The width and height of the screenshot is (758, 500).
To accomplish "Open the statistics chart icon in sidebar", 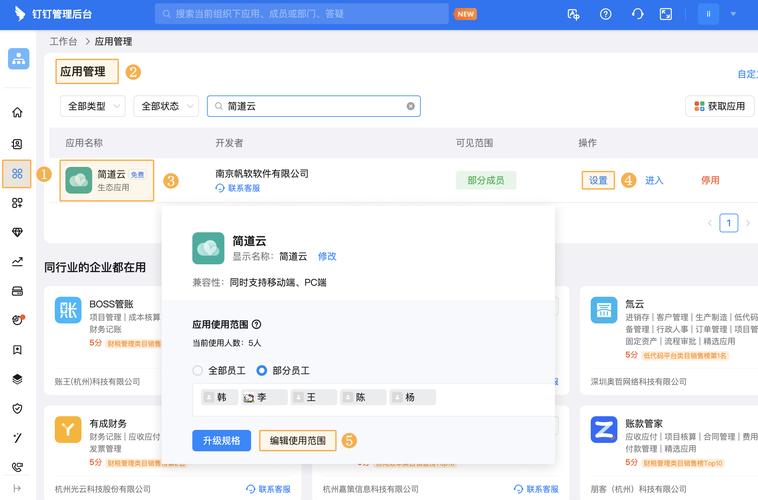I will [x=17, y=262].
